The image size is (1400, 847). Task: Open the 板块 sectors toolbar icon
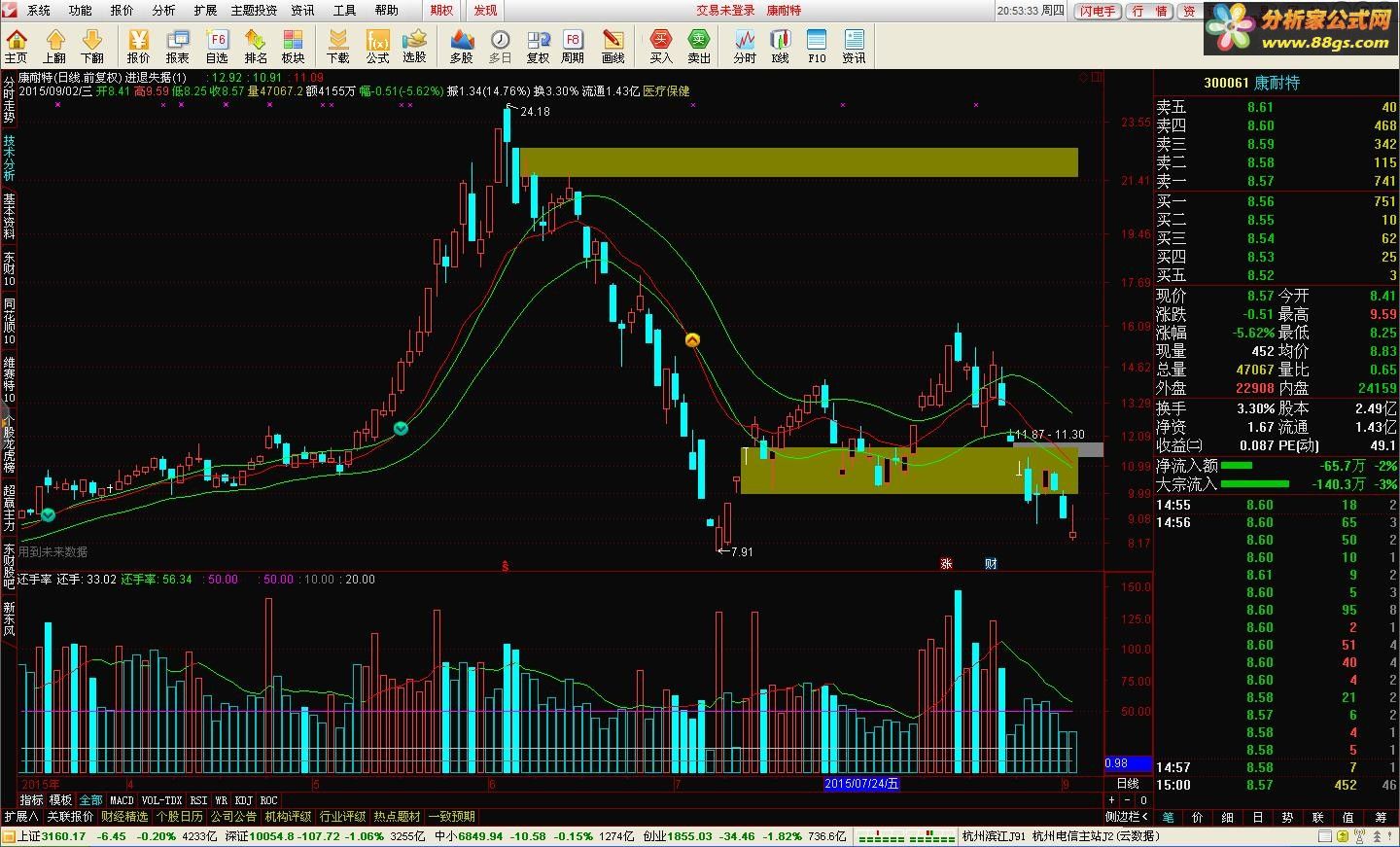pyautogui.click(x=293, y=46)
